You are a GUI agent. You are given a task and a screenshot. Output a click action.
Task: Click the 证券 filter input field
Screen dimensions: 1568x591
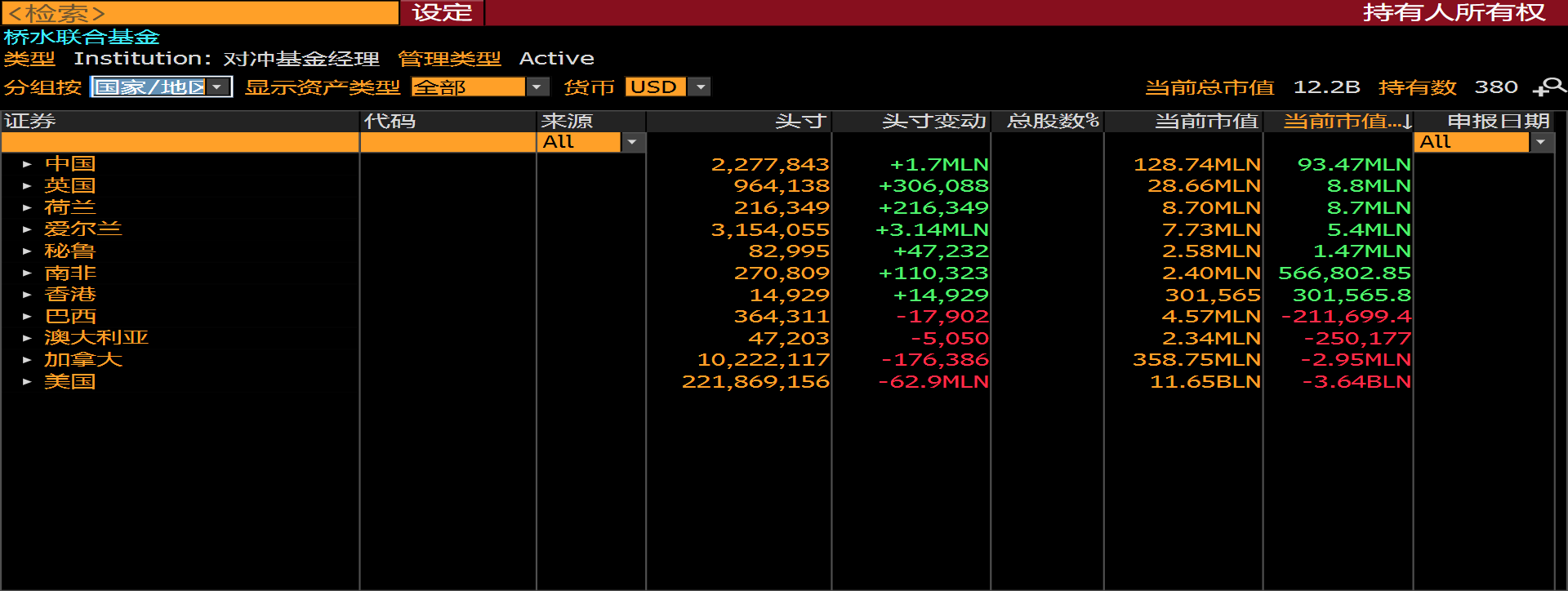(180, 142)
